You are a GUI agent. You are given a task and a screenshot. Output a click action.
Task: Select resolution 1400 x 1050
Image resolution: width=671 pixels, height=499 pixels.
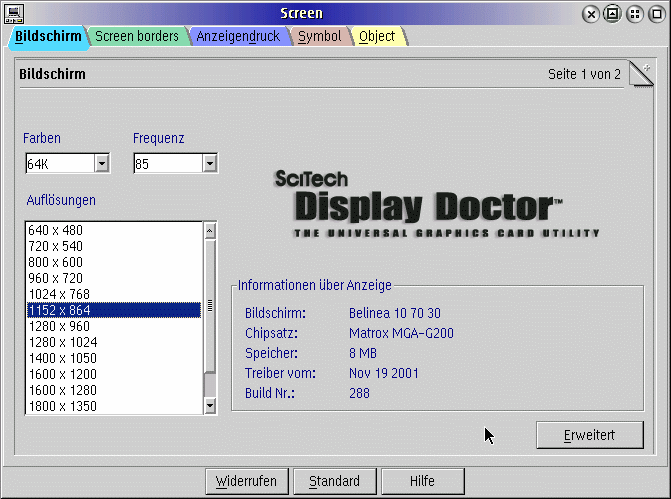click(114, 358)
